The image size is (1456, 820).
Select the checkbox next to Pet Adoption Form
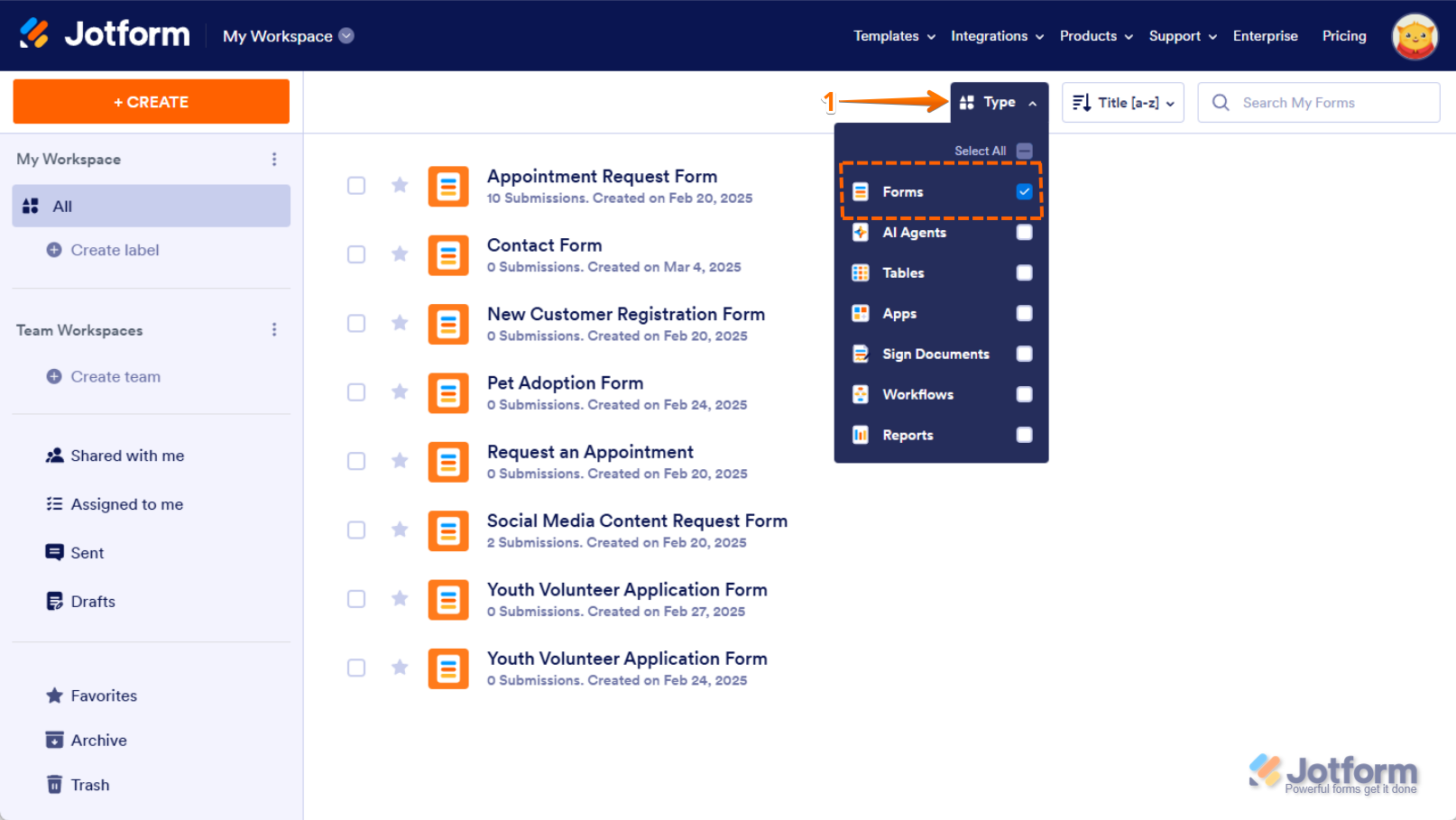pyautogui.click(x=356, y=392)
